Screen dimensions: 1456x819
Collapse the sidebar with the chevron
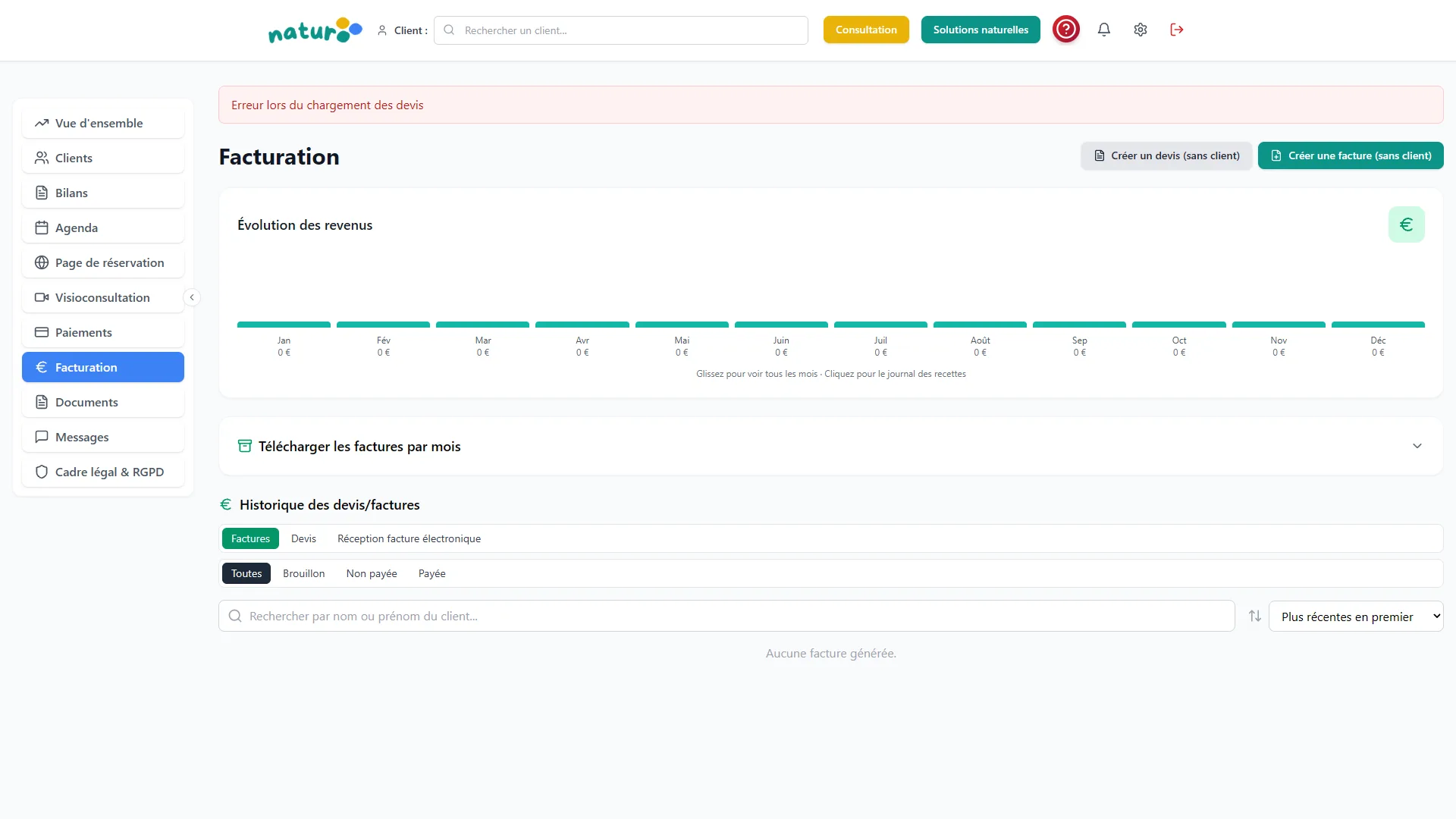(x=192, y=297)
